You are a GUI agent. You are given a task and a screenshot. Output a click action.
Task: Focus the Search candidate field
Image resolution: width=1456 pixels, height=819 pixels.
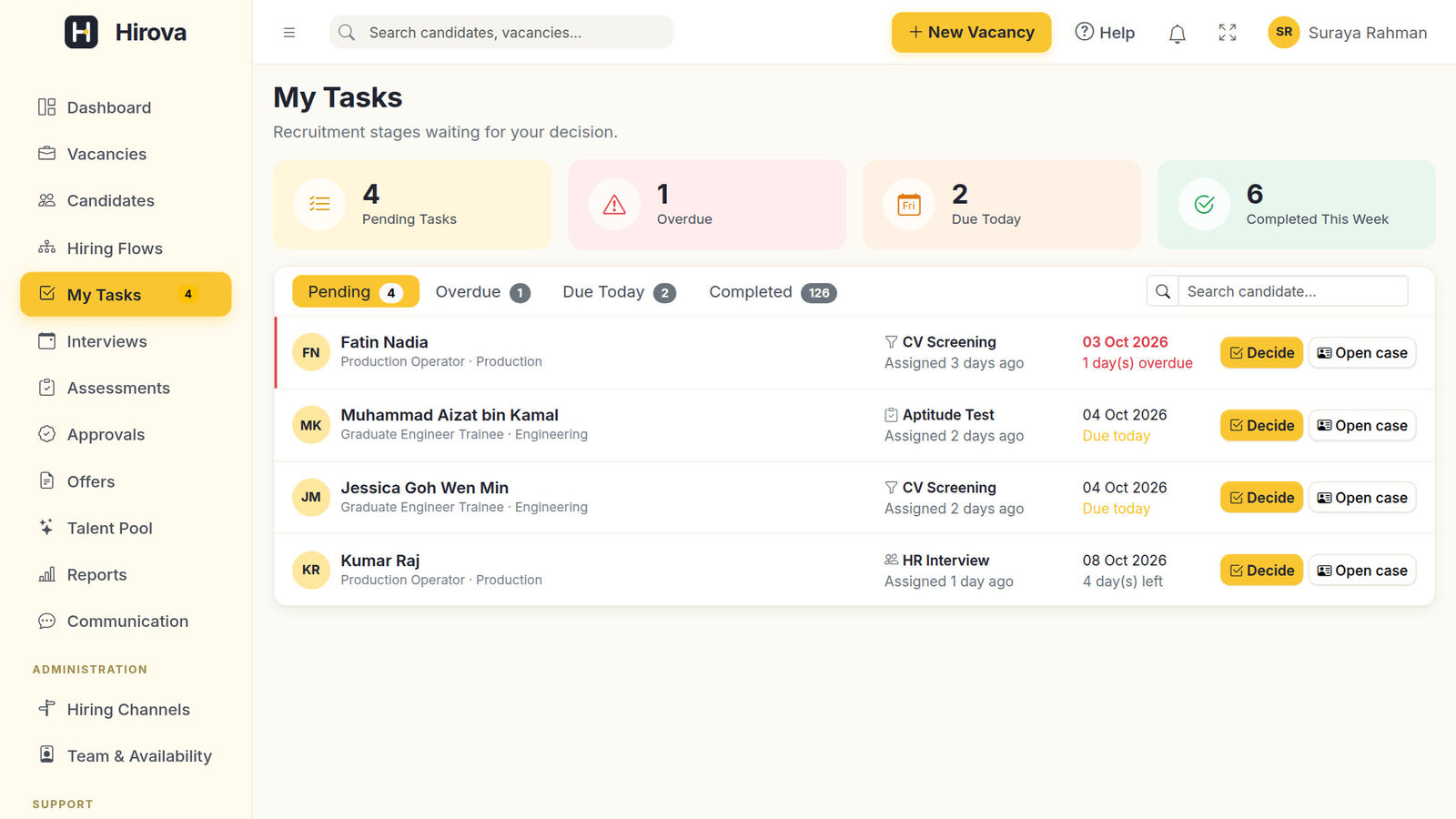click(1292, 291)
